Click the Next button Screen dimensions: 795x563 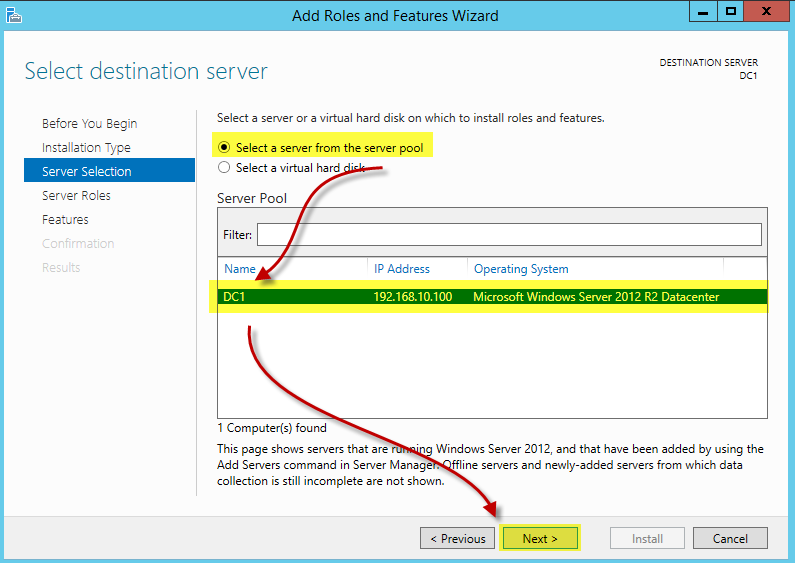(x=540, y=538)
